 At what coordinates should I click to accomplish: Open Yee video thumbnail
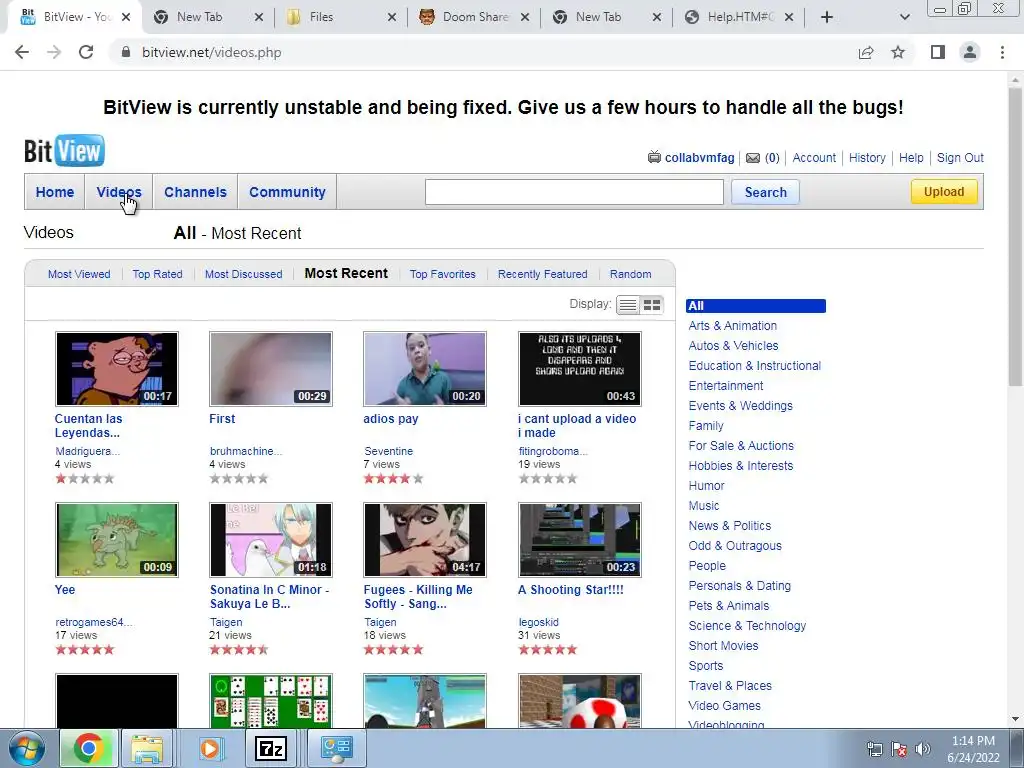[117, 540]
